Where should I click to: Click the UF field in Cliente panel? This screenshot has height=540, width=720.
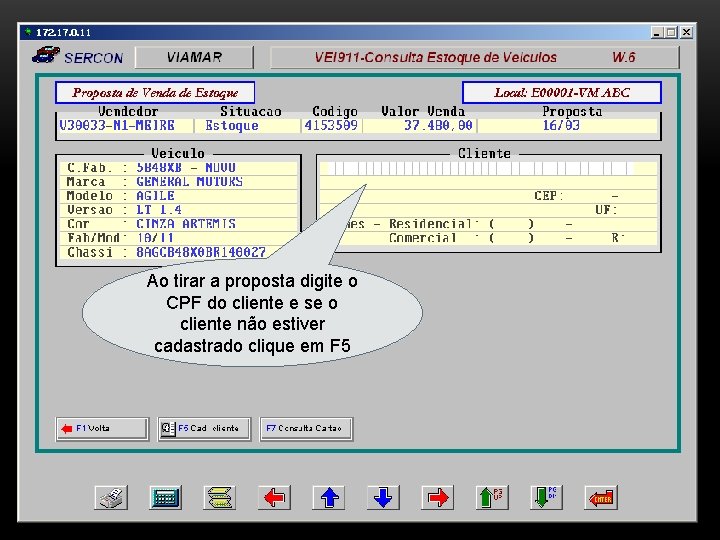[637, 210]
